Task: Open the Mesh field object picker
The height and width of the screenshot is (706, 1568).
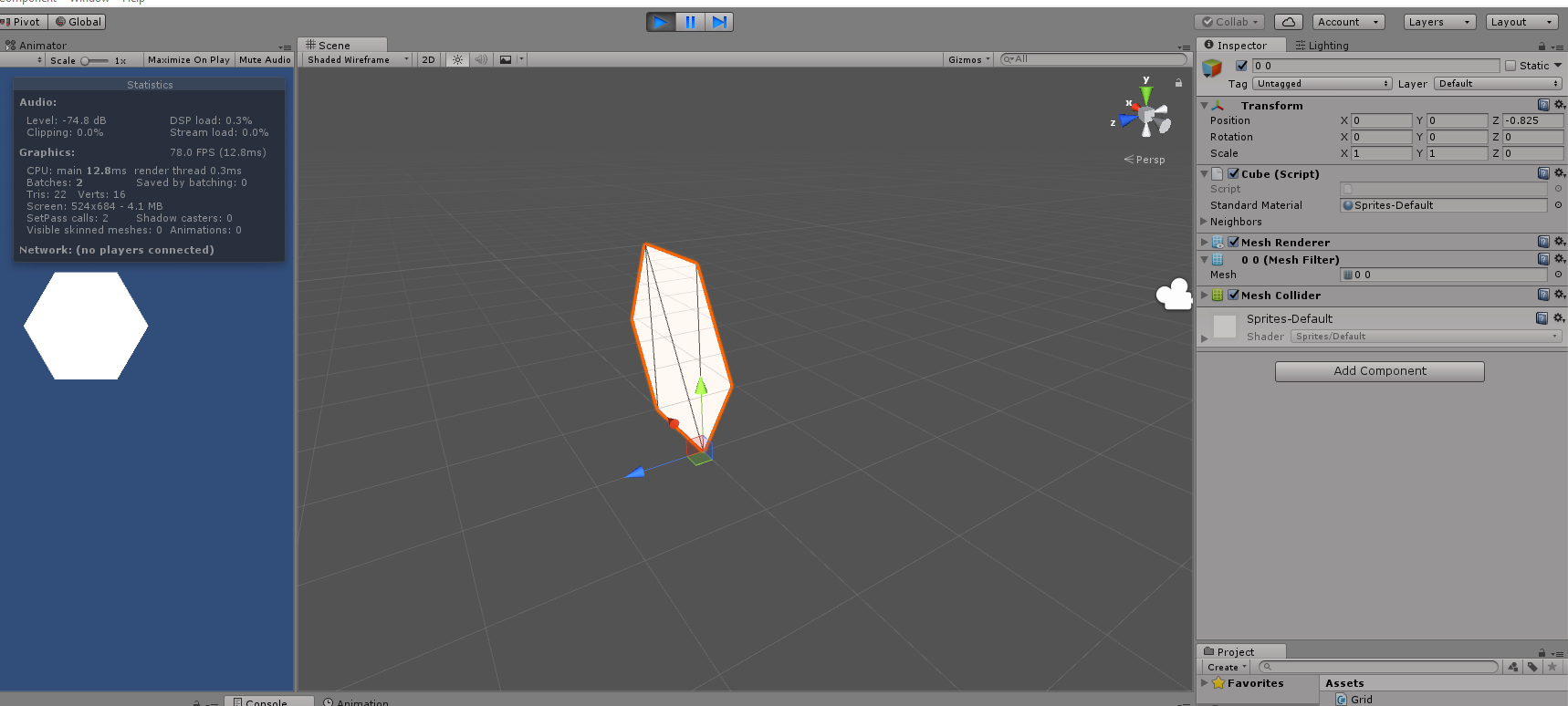Action: (x=1558, y=275)
